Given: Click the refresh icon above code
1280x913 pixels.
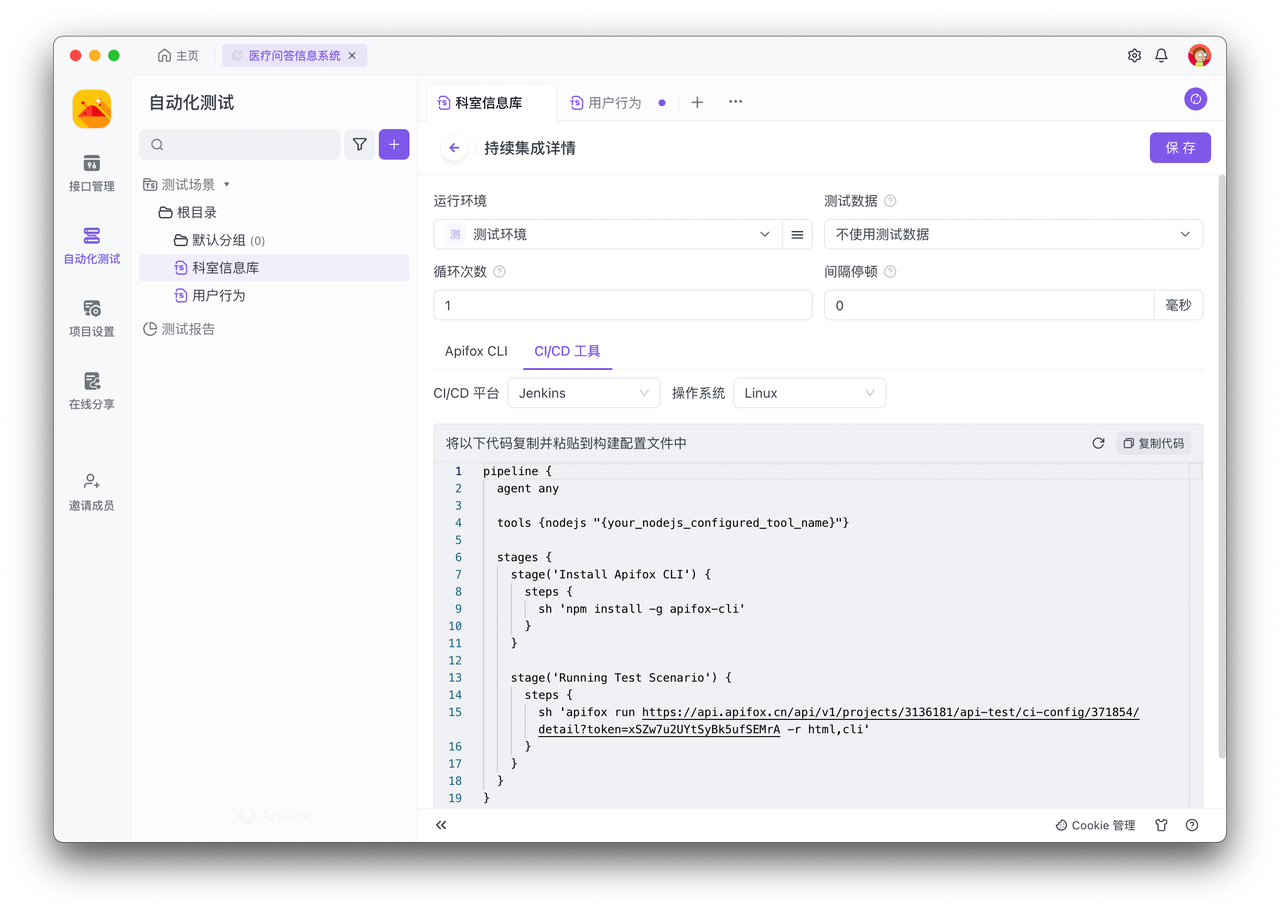Looking at the screenshot, I should pos(1098,443).
